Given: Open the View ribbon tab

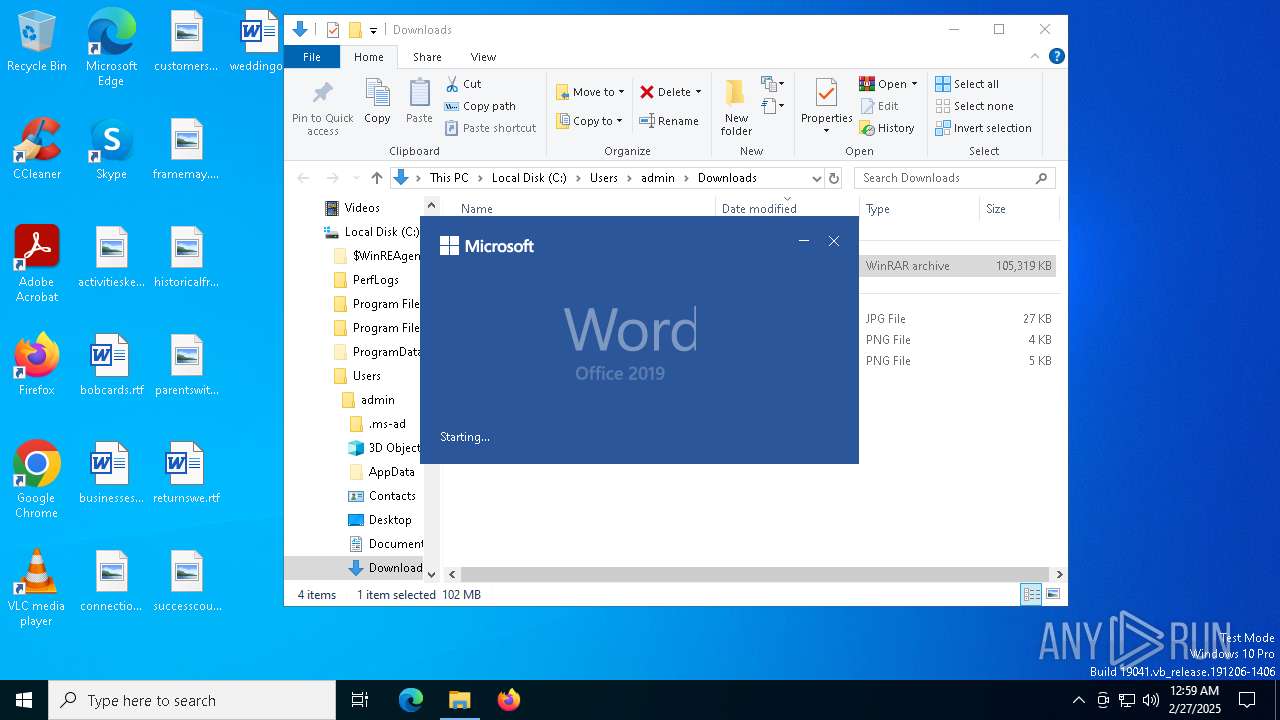Looking at the screenshot, I should 483,57.
